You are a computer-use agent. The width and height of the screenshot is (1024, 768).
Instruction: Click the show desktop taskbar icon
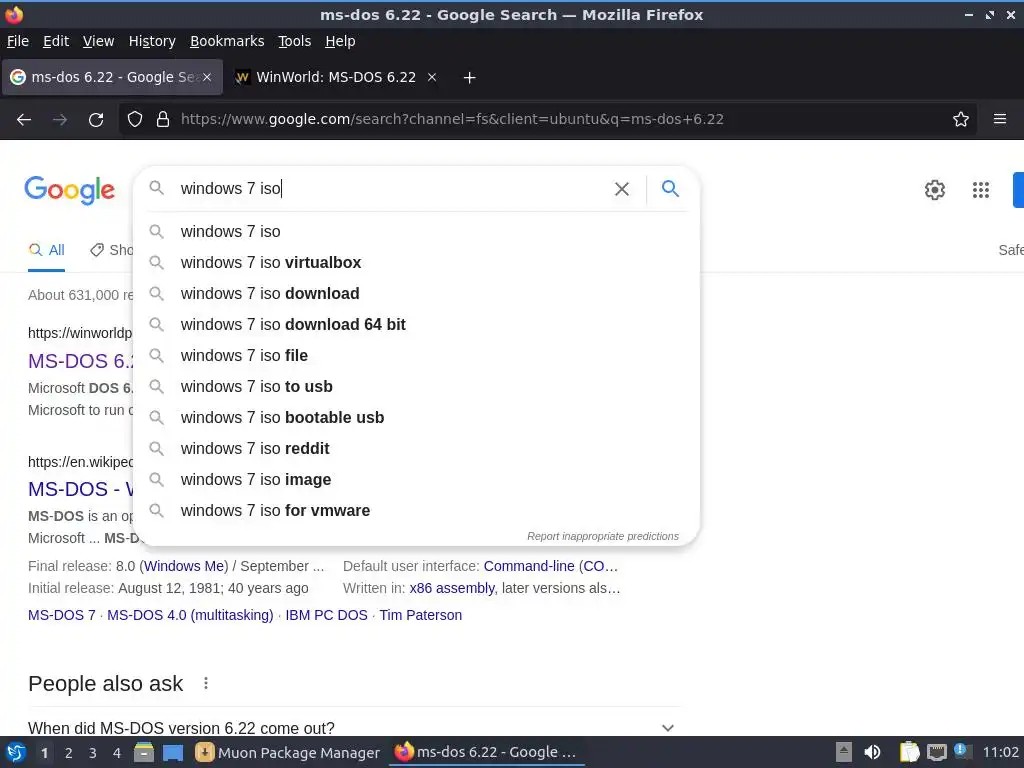pos(173,753)
